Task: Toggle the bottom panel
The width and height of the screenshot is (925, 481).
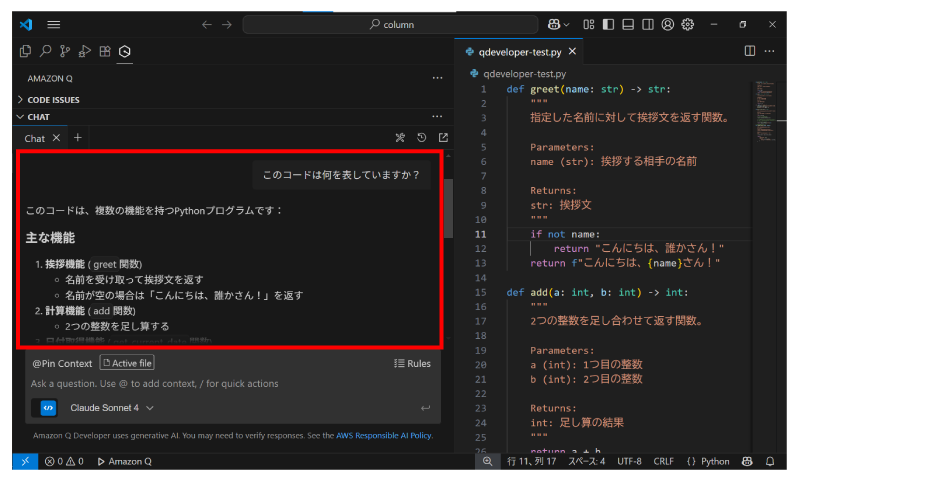Action: 628,24
